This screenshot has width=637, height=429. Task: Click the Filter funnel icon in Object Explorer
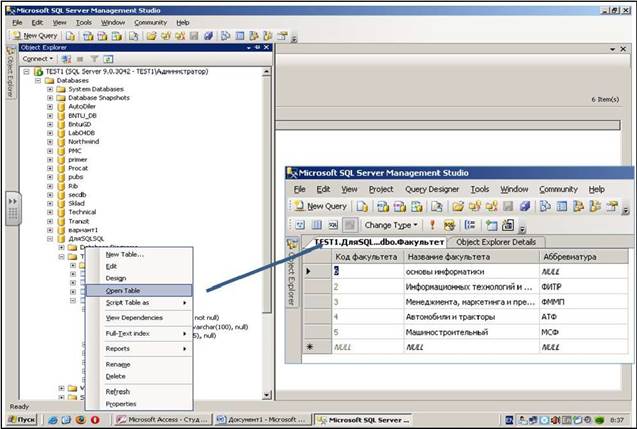pyautogui.click(x=94, y=59)
